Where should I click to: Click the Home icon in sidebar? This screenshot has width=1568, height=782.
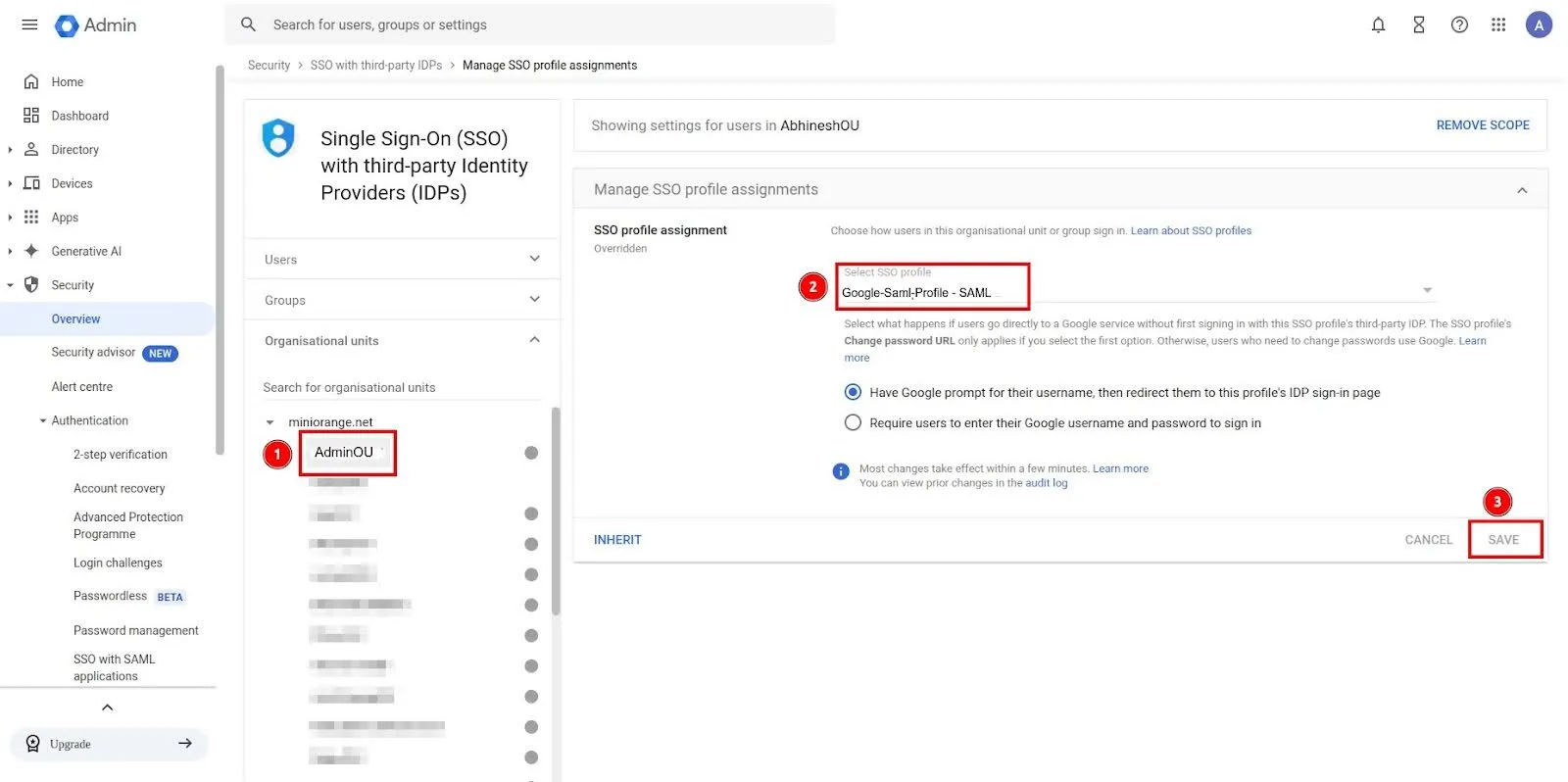[31, 82]
